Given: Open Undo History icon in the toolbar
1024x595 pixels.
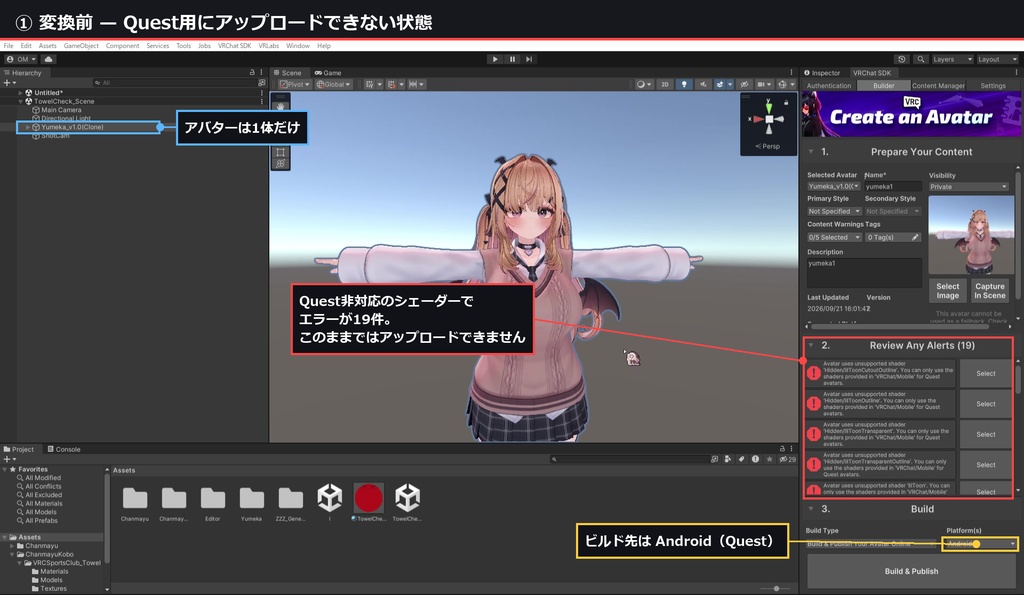Looking at the screenshot, I should coord(902,59).
